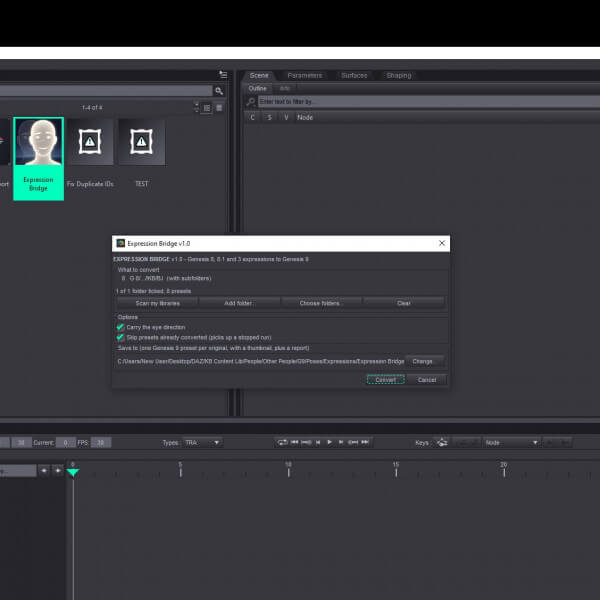Switch to the Shaping tab
Screen dimensions: 600x600
point(399,75)
